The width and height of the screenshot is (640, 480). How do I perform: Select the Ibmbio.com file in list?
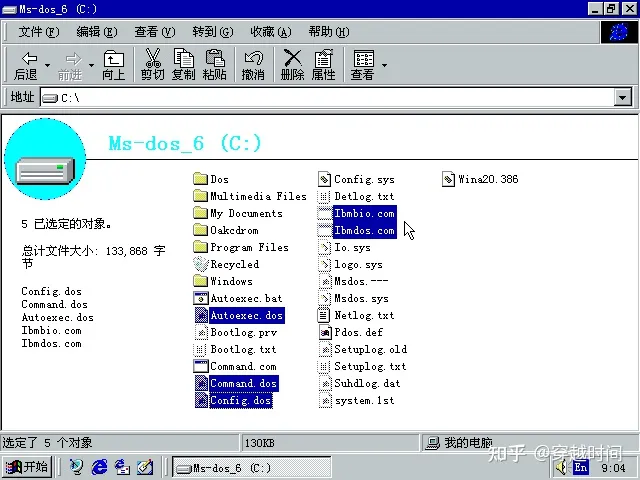(x=357, y=213)
